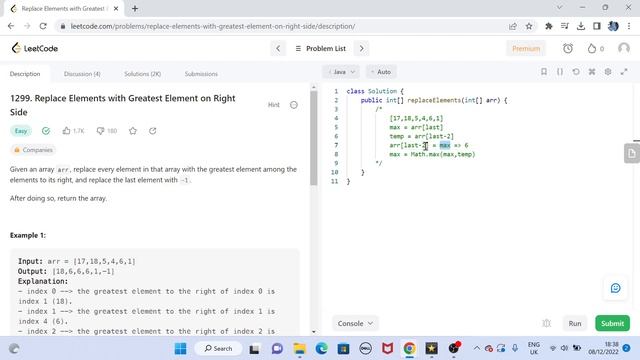
Task: Click the LeetCode logo
Action: pyautogui.click(x=35, y=48)
